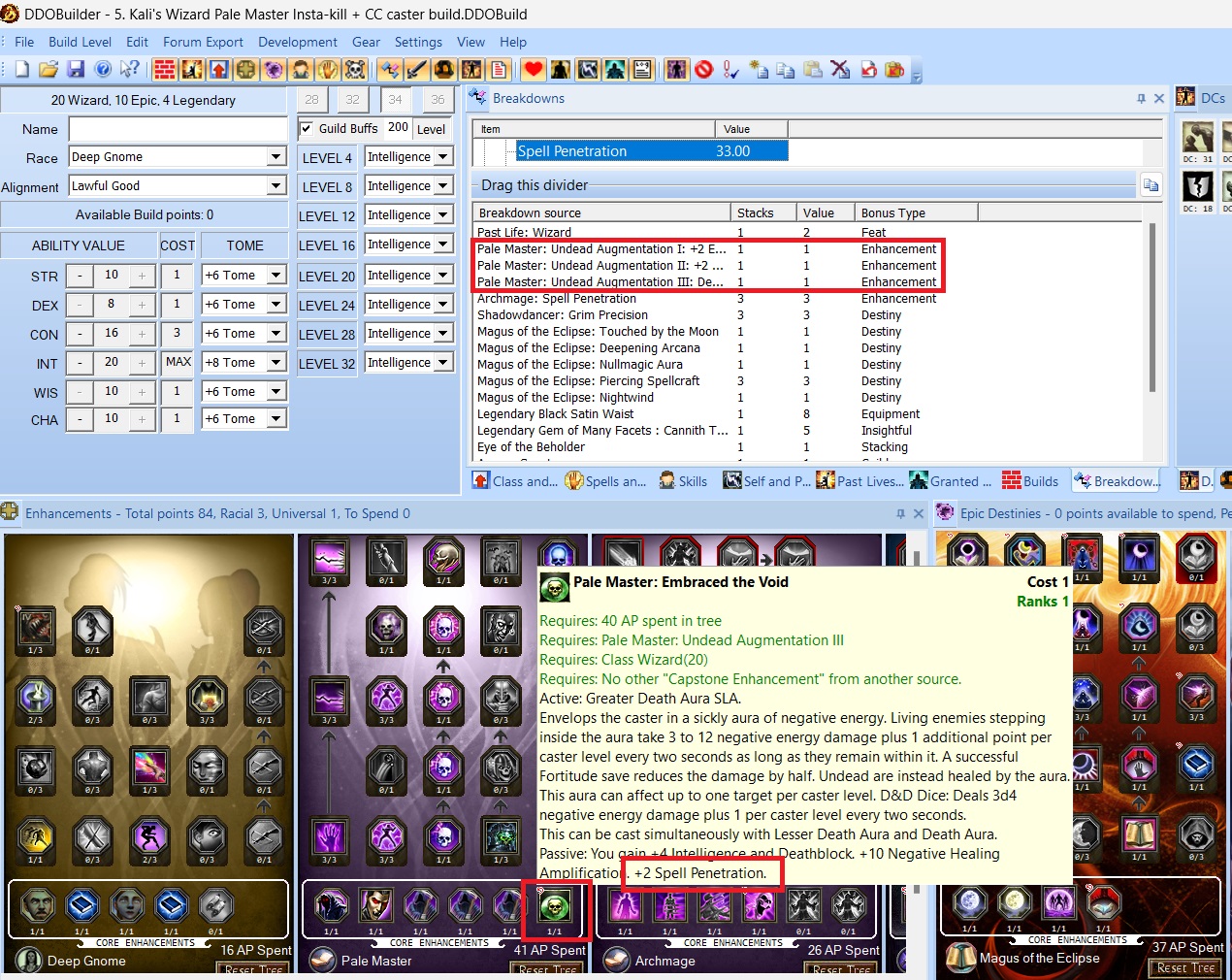
Task: Click the red prohibition circle toolbar icon
Action: click(x=704, y=69)
